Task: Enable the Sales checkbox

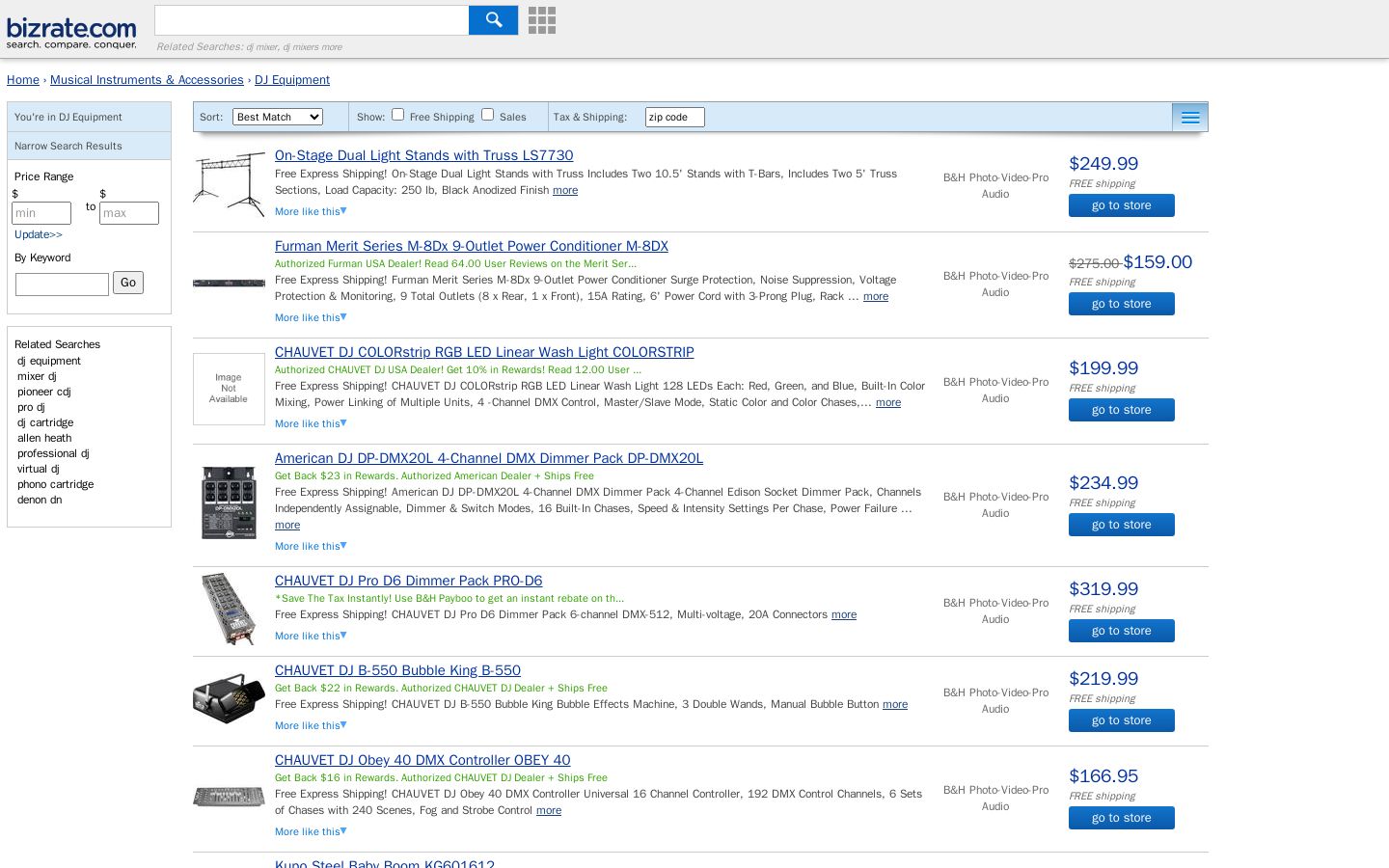Action: (x=487, y=115)
